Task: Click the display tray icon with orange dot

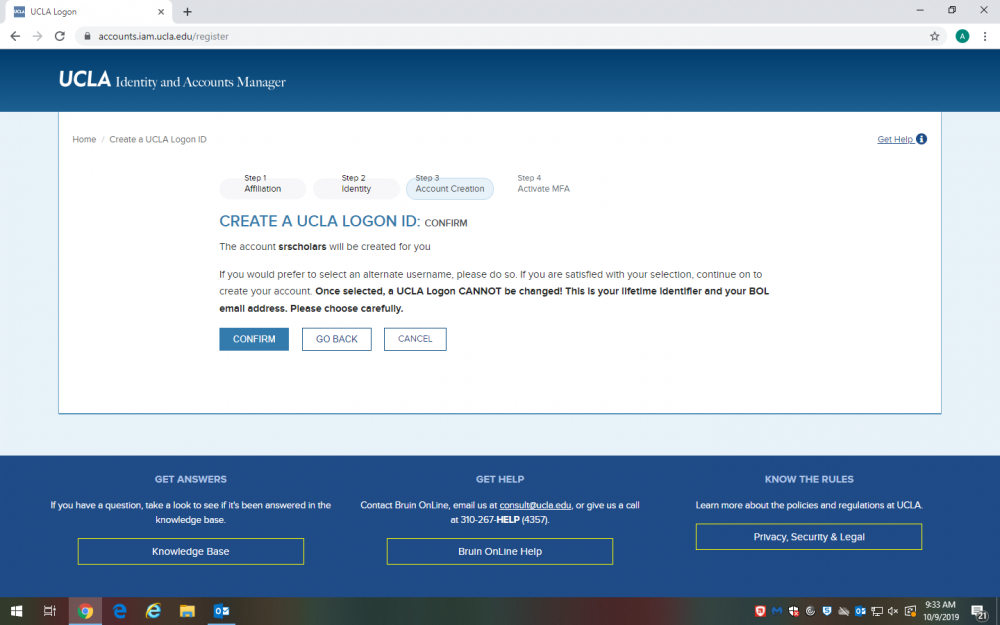Action: (x=910, y=611)
